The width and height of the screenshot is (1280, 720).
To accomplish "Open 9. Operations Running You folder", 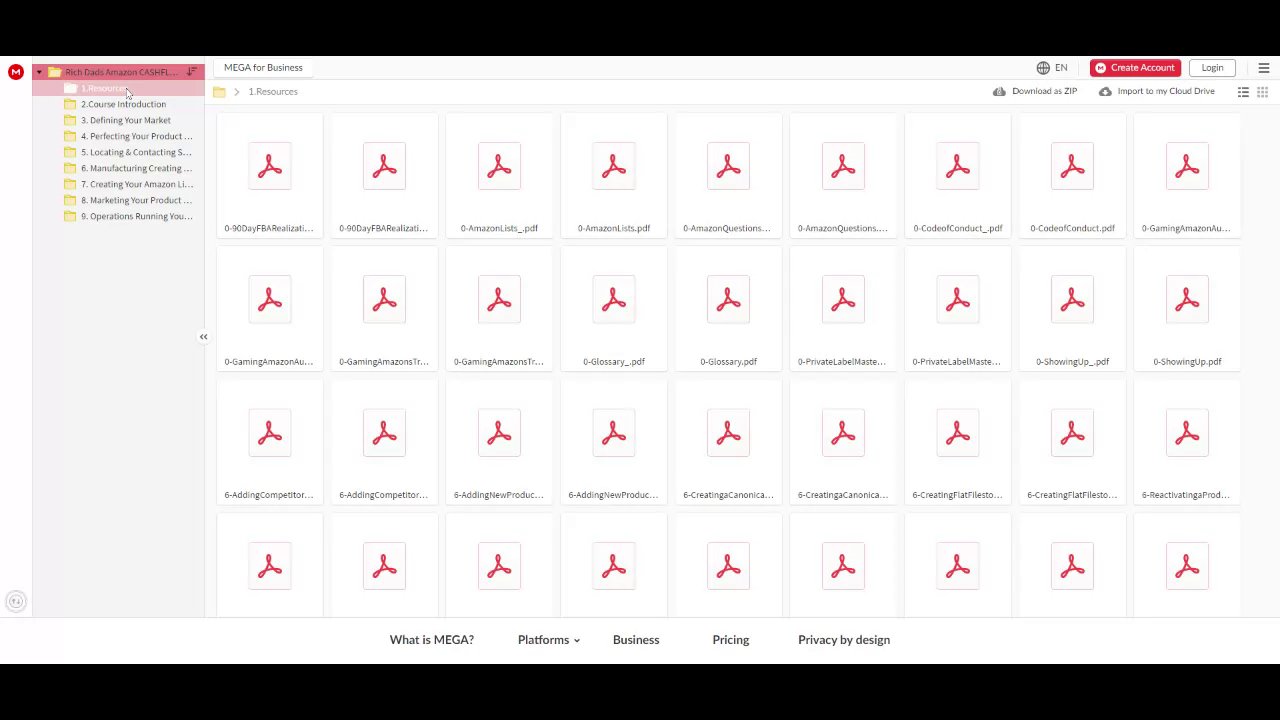I will click(118, 216).
